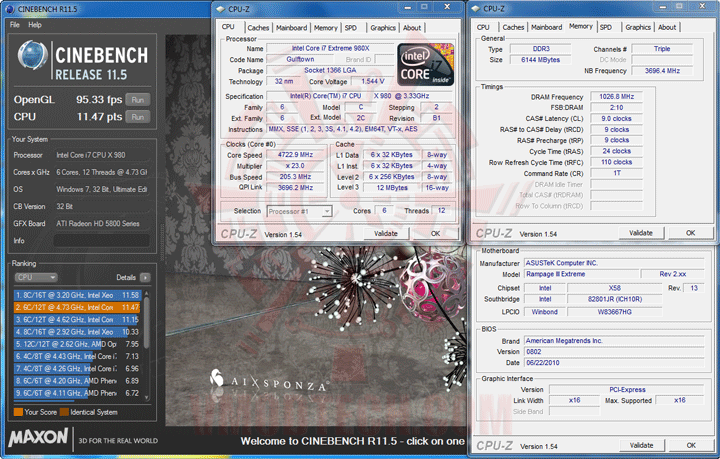Click the Rampage III Extreme model field
Screen dimensions: 720x459
(x=582, y=274)
